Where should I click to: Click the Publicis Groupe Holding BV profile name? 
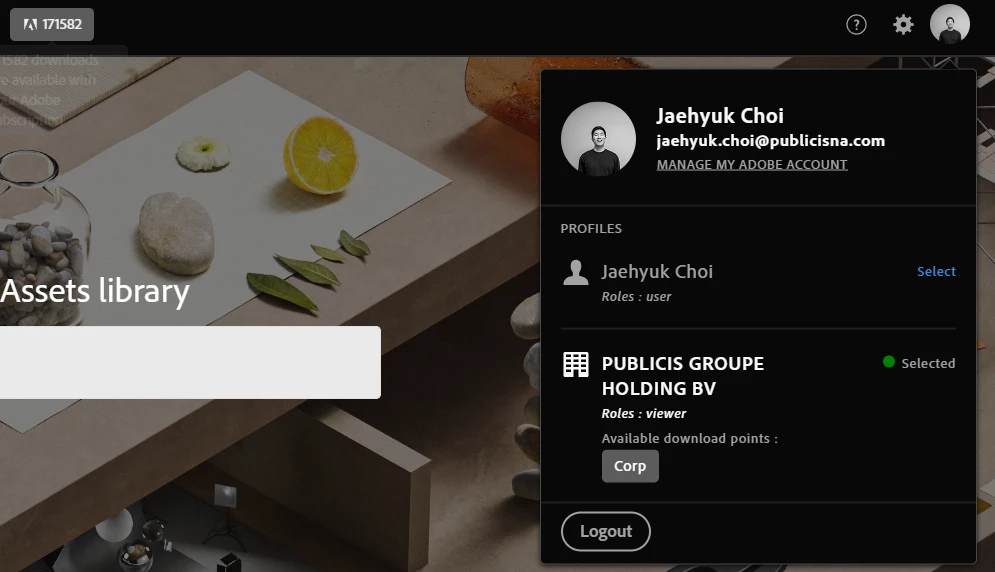pyautogui.click(x=683, y=376)
